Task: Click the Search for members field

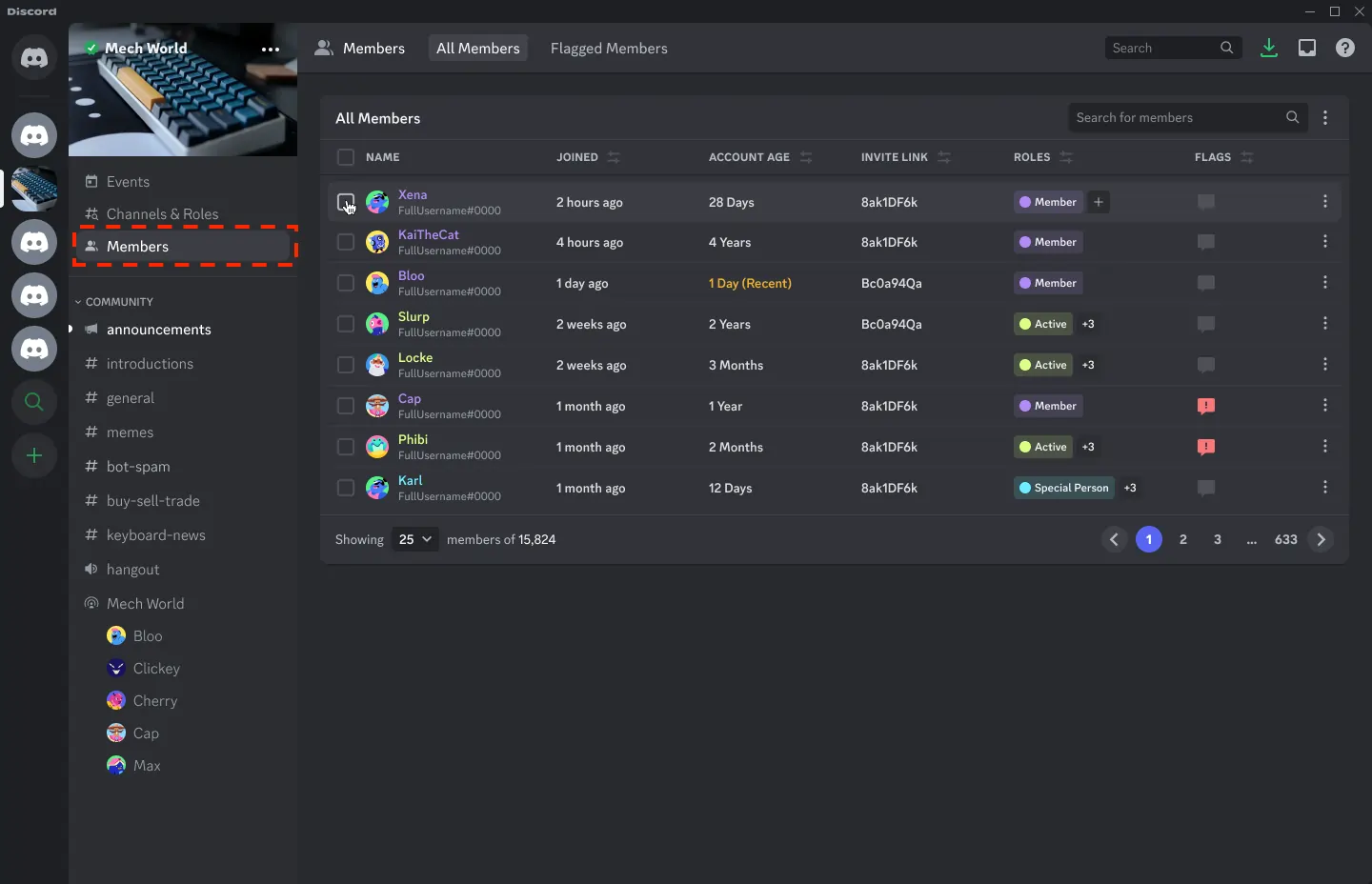Action: coord(1177,117)
